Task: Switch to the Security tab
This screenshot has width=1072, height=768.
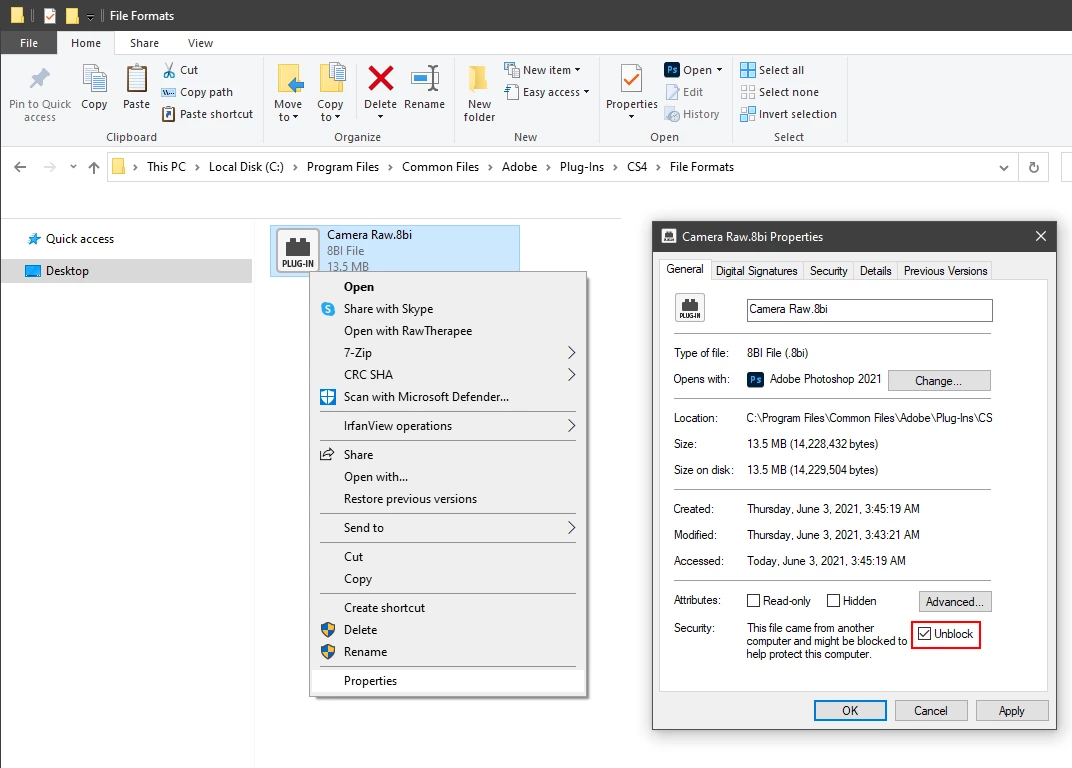Action: coord(829,271)
